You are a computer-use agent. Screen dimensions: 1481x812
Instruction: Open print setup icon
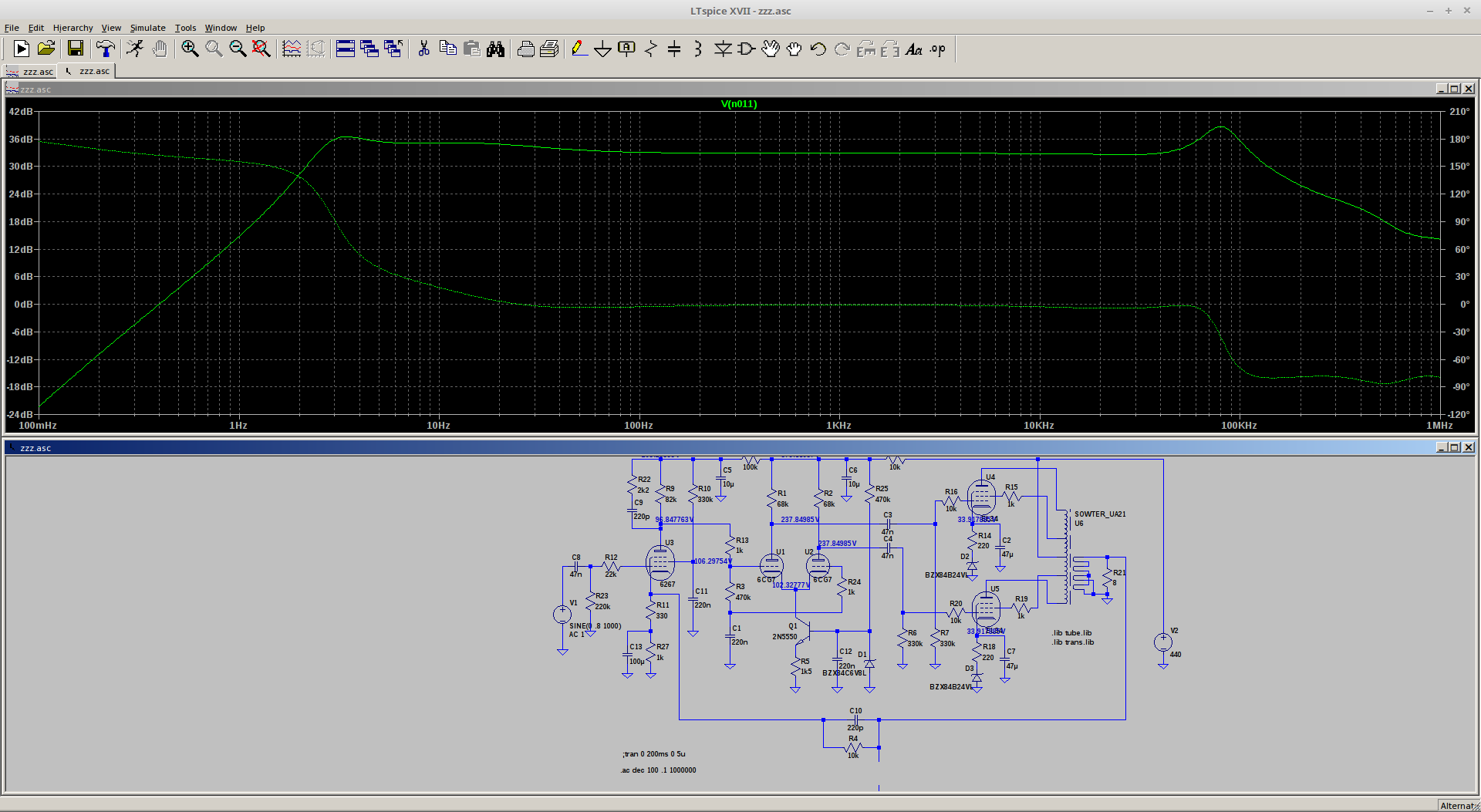point(549,49)
